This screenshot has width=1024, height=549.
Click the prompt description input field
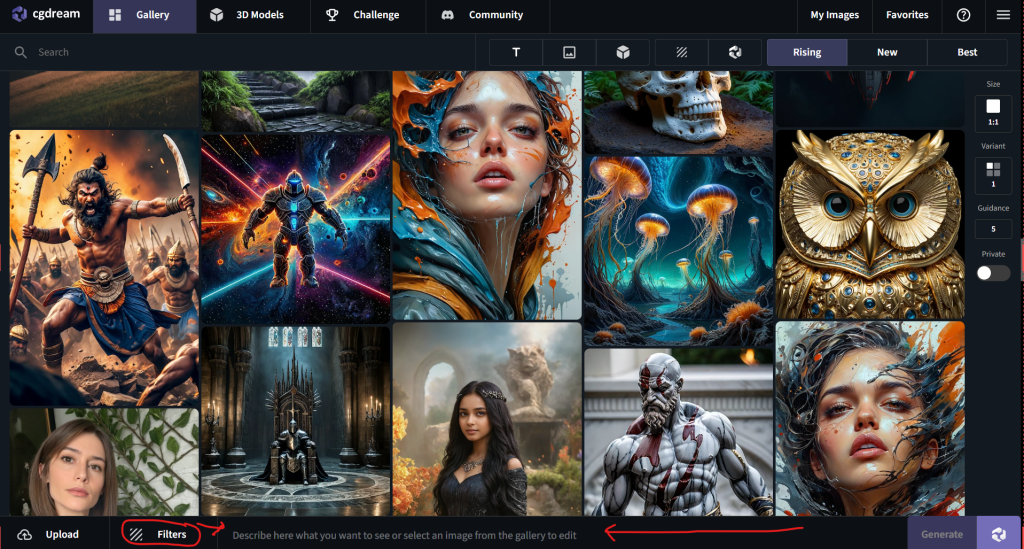point(562,535)
